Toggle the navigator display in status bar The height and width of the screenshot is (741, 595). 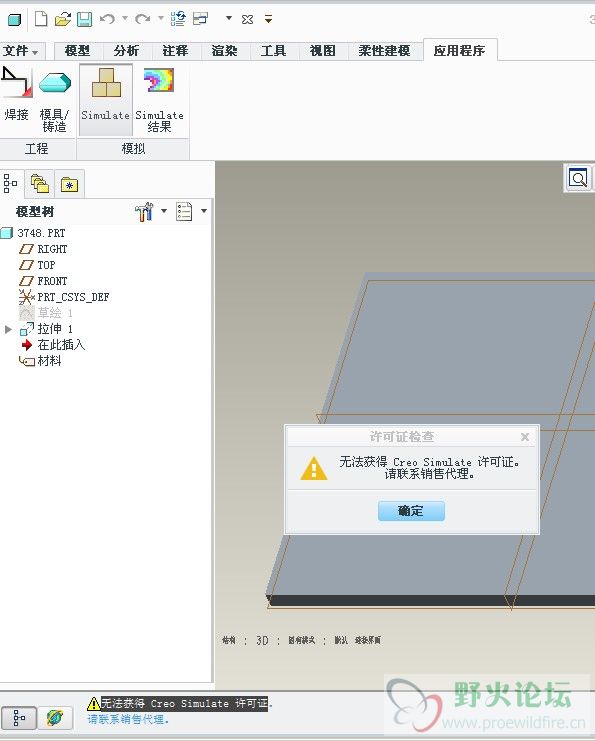[19, 718]
